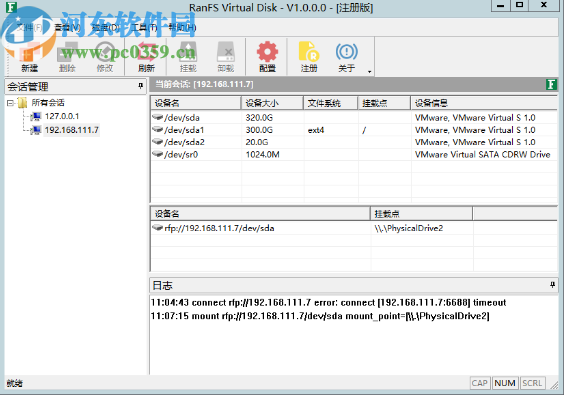Toggle the pin on the 会话管理 panel

[140, 86]
